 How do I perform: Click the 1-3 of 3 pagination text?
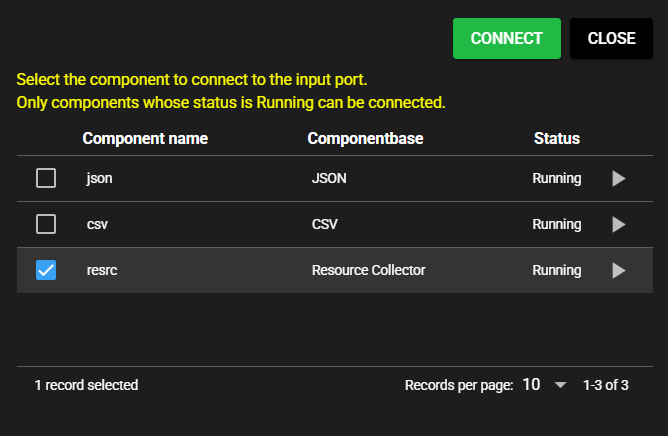pos(604,385)
